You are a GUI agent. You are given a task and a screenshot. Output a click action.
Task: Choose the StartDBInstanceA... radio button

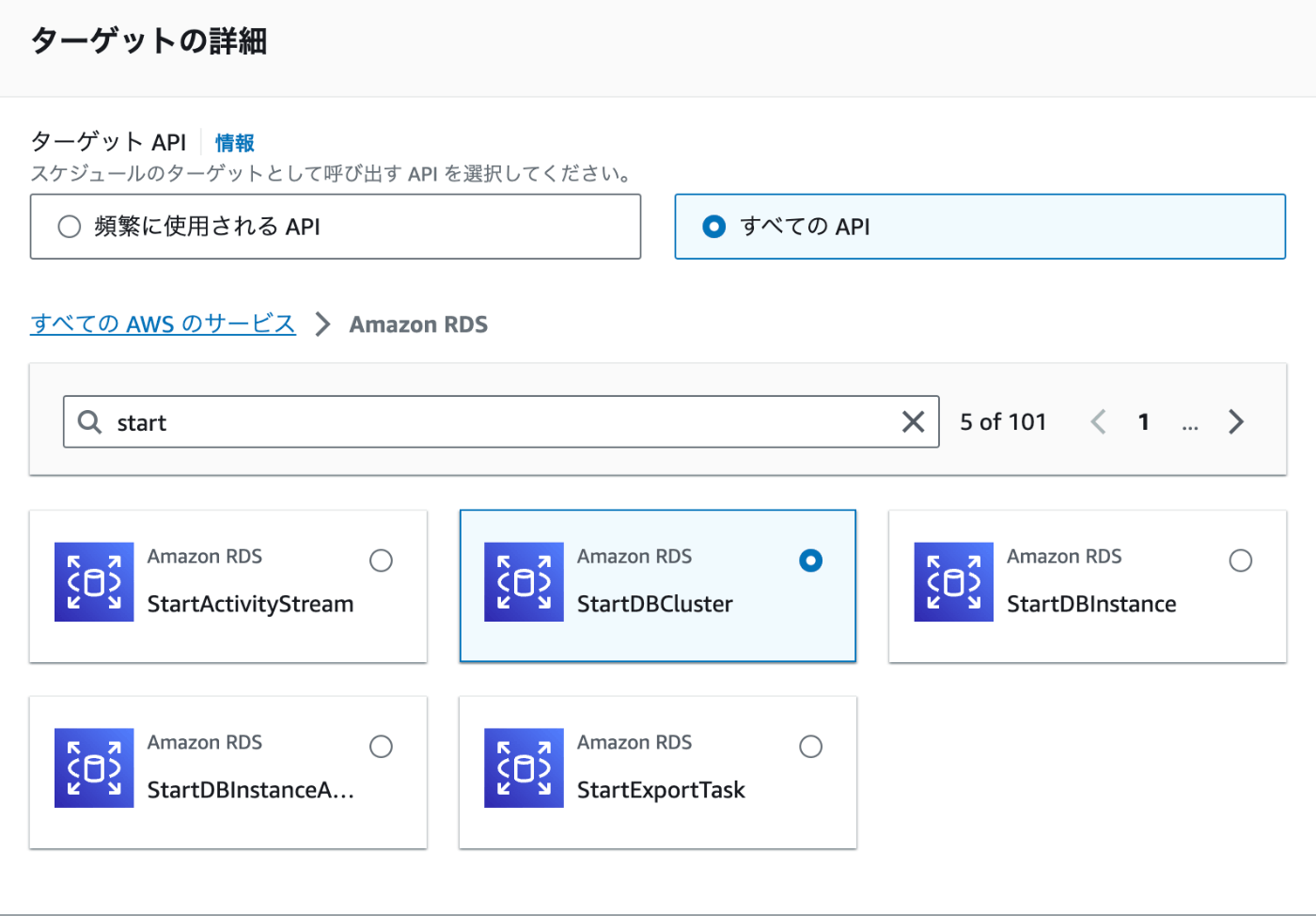coord(381,747)
